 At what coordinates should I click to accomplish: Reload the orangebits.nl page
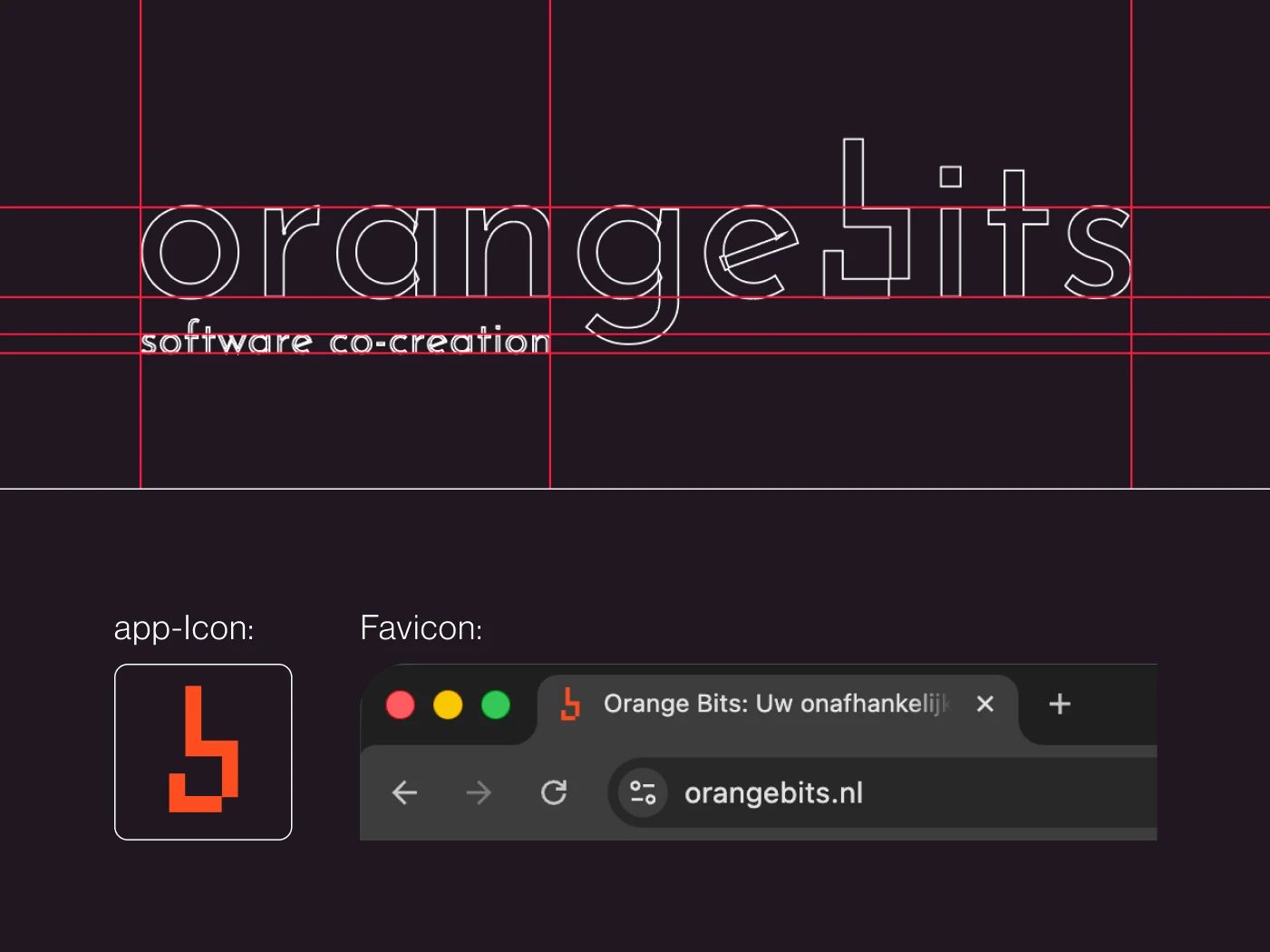click(x=554, y=793)
